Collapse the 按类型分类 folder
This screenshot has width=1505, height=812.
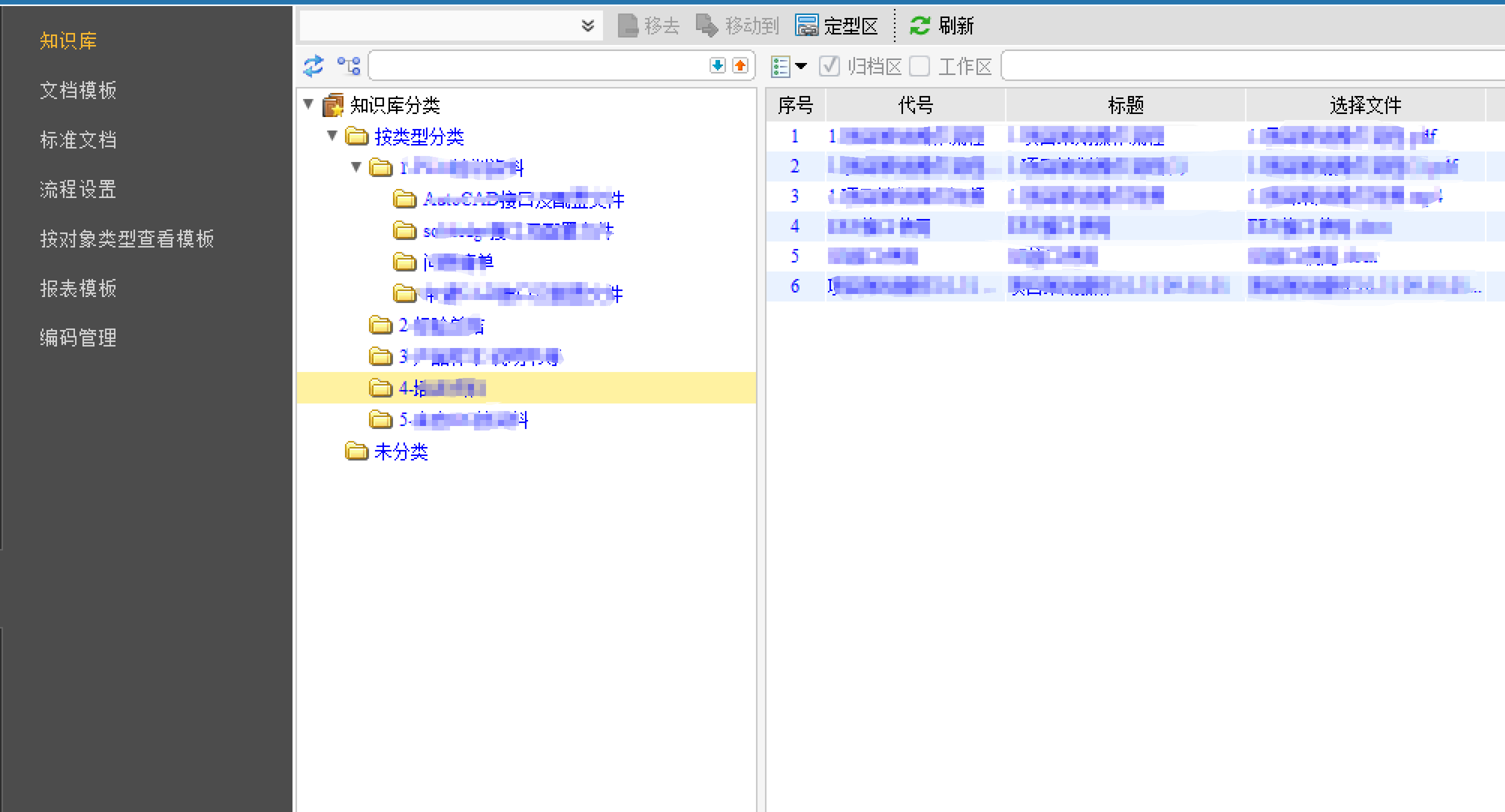[332, 135]
